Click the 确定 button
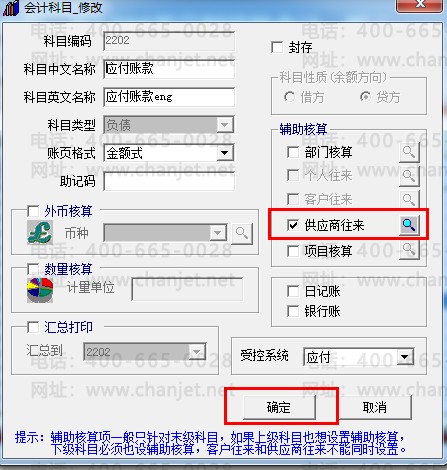 [x=279, y=407]
